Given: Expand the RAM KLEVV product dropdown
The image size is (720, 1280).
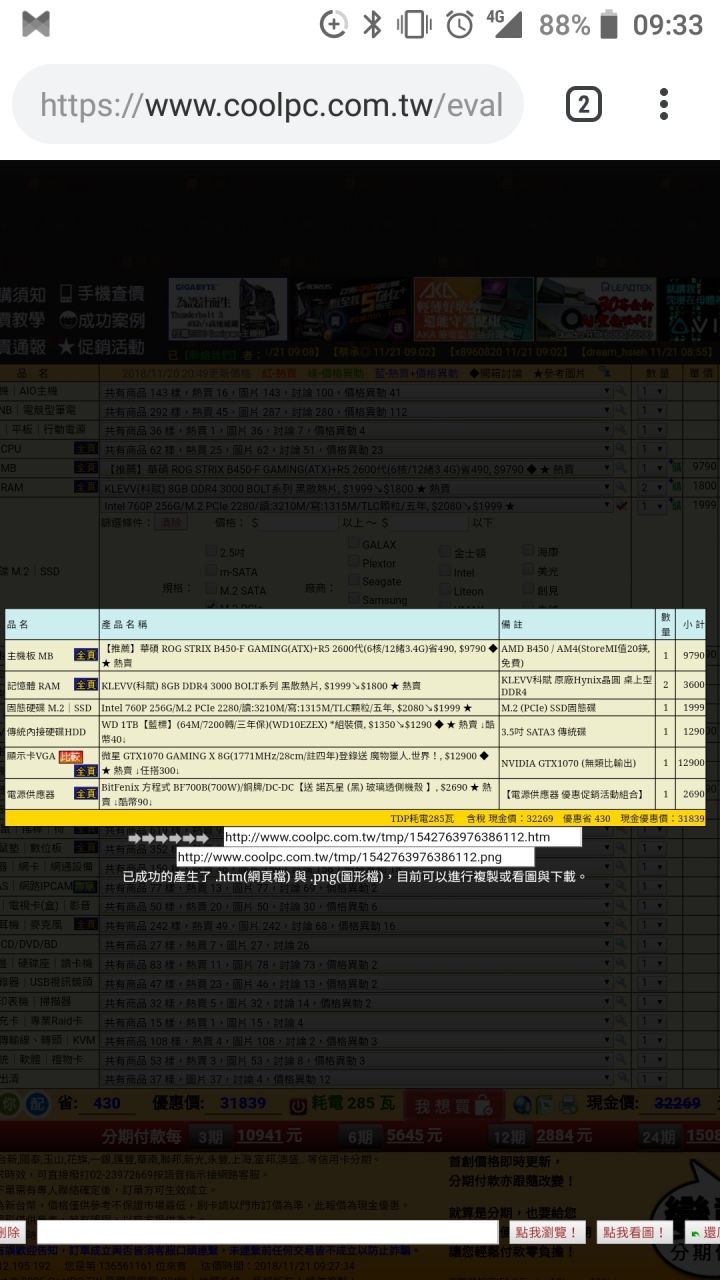Looking at the screenshot, I should [357, 487].
